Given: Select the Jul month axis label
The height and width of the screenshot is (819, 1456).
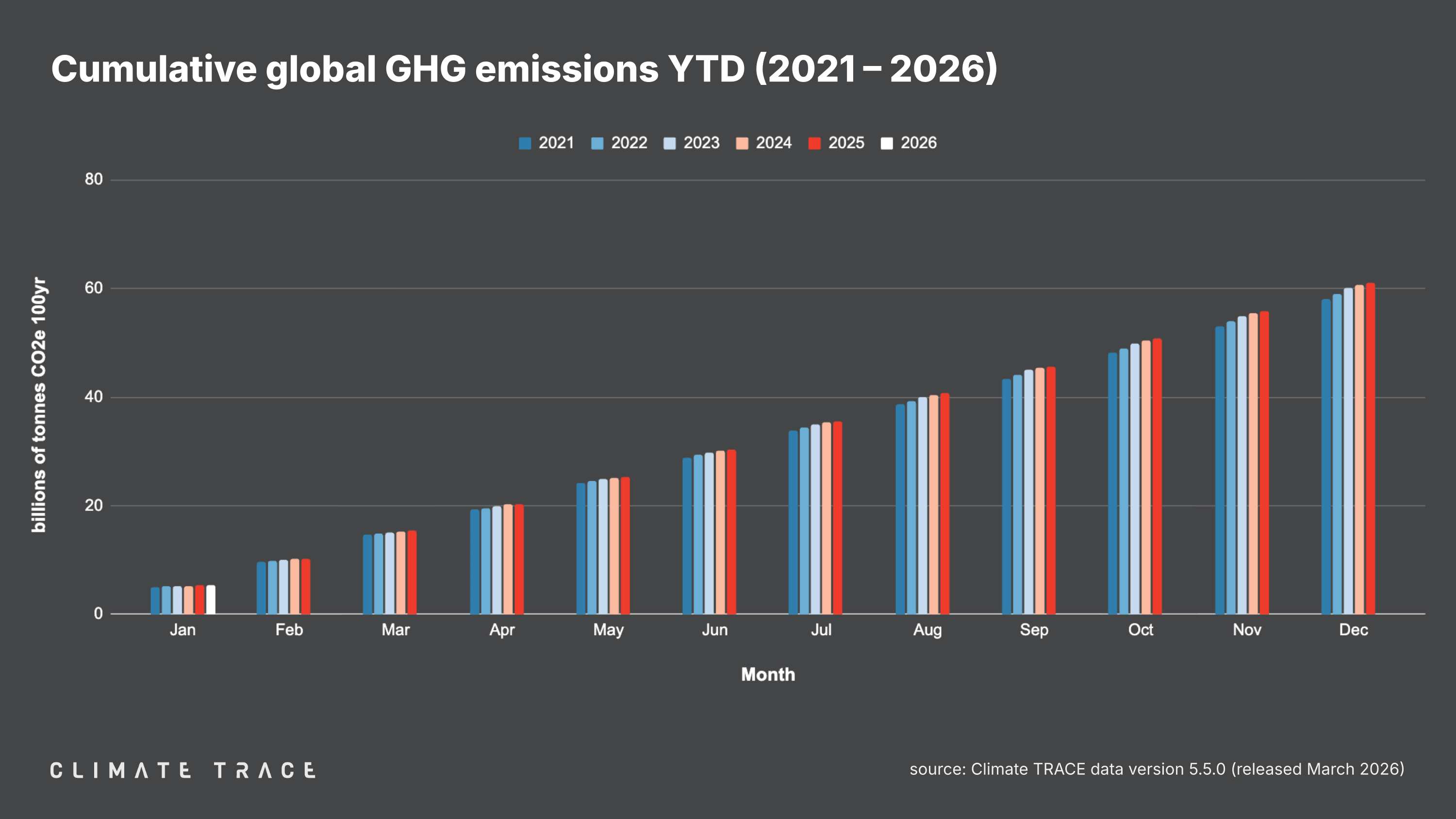Looking at the screenshot, I should pos(821,630).
